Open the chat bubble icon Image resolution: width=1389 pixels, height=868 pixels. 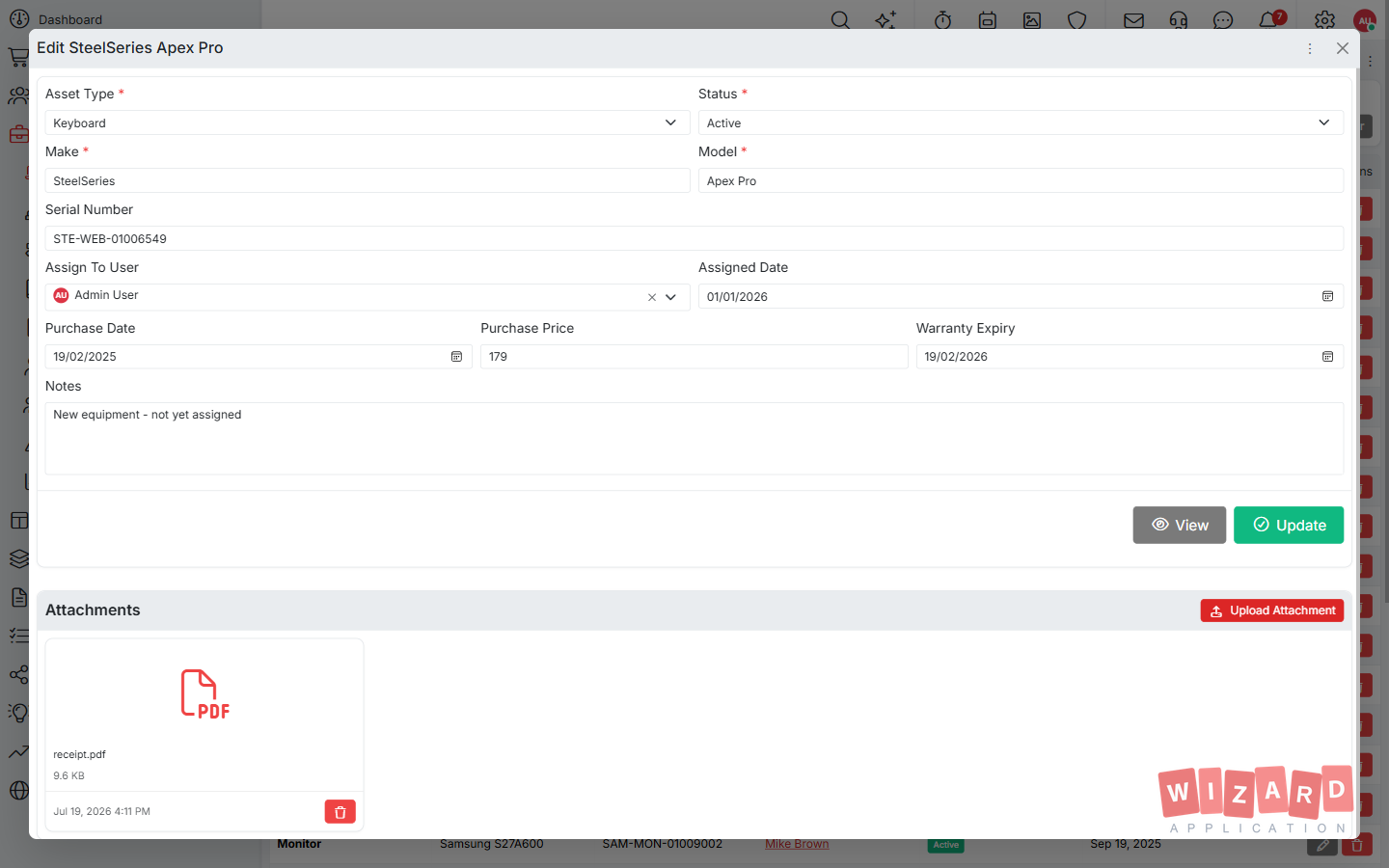point(1223,19)
